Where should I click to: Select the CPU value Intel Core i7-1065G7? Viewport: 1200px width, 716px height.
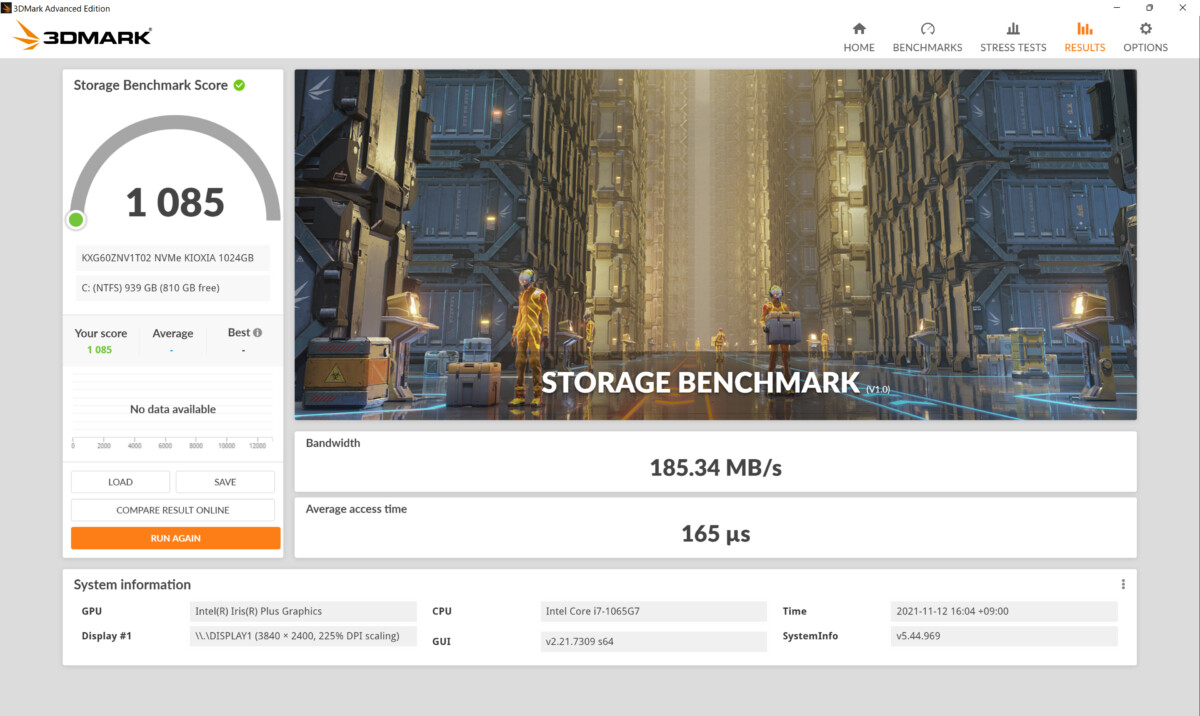pos(653,611)
